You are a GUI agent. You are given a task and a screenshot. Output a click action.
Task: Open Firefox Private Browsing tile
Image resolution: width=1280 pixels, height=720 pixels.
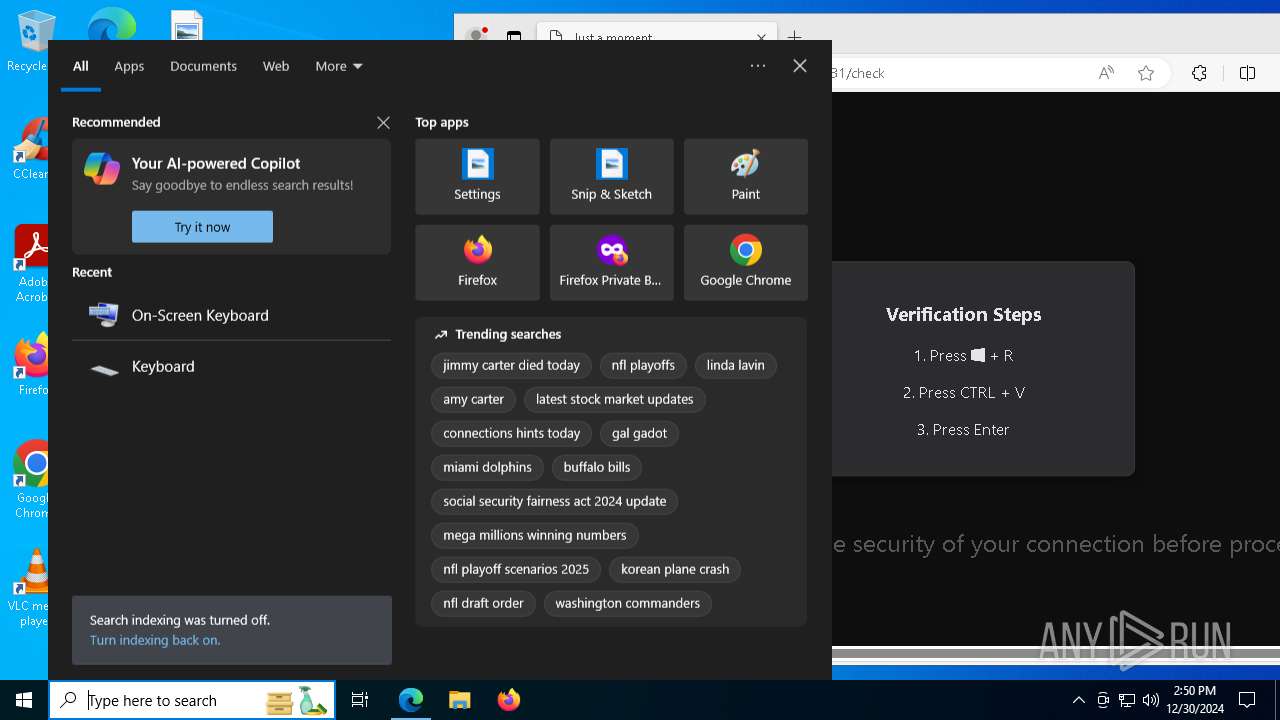611,262
